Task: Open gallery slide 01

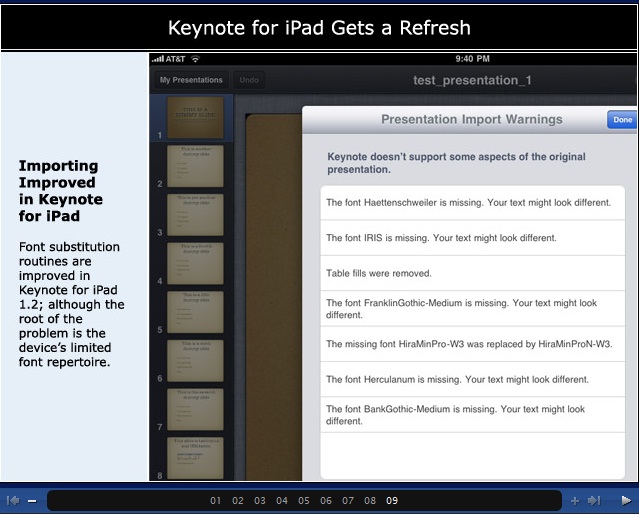Action: pos(216,501)
